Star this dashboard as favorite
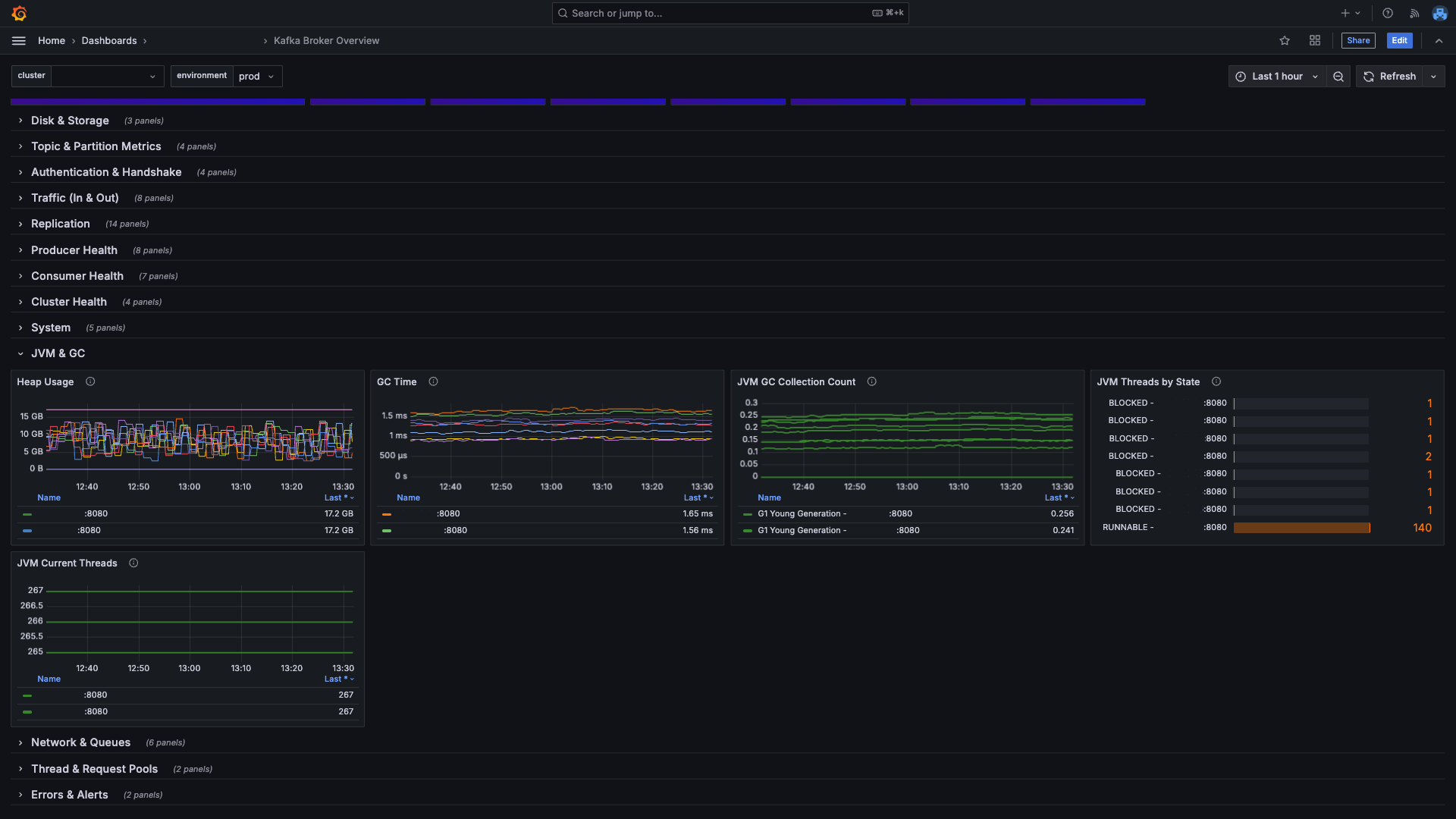This screenshot has width=1456, height=819. (x=1285, y=41)
